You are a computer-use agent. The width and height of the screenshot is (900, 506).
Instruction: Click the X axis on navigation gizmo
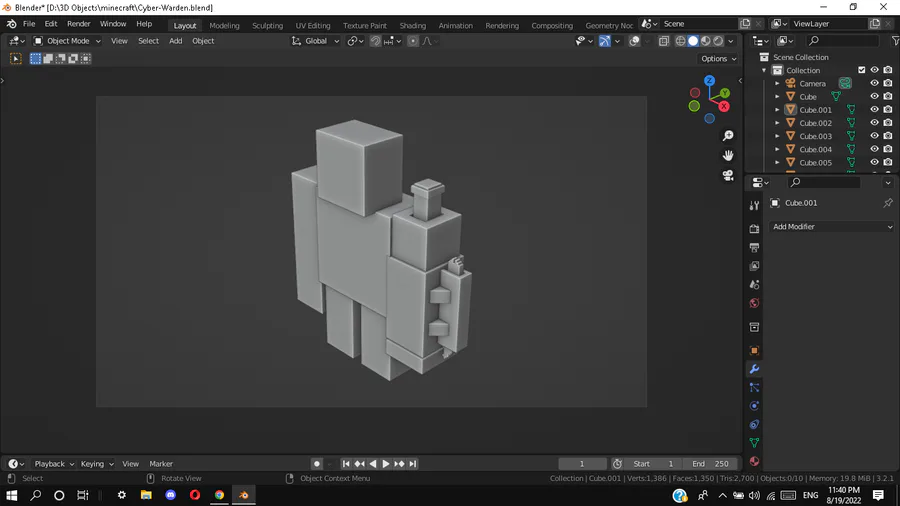724,107
